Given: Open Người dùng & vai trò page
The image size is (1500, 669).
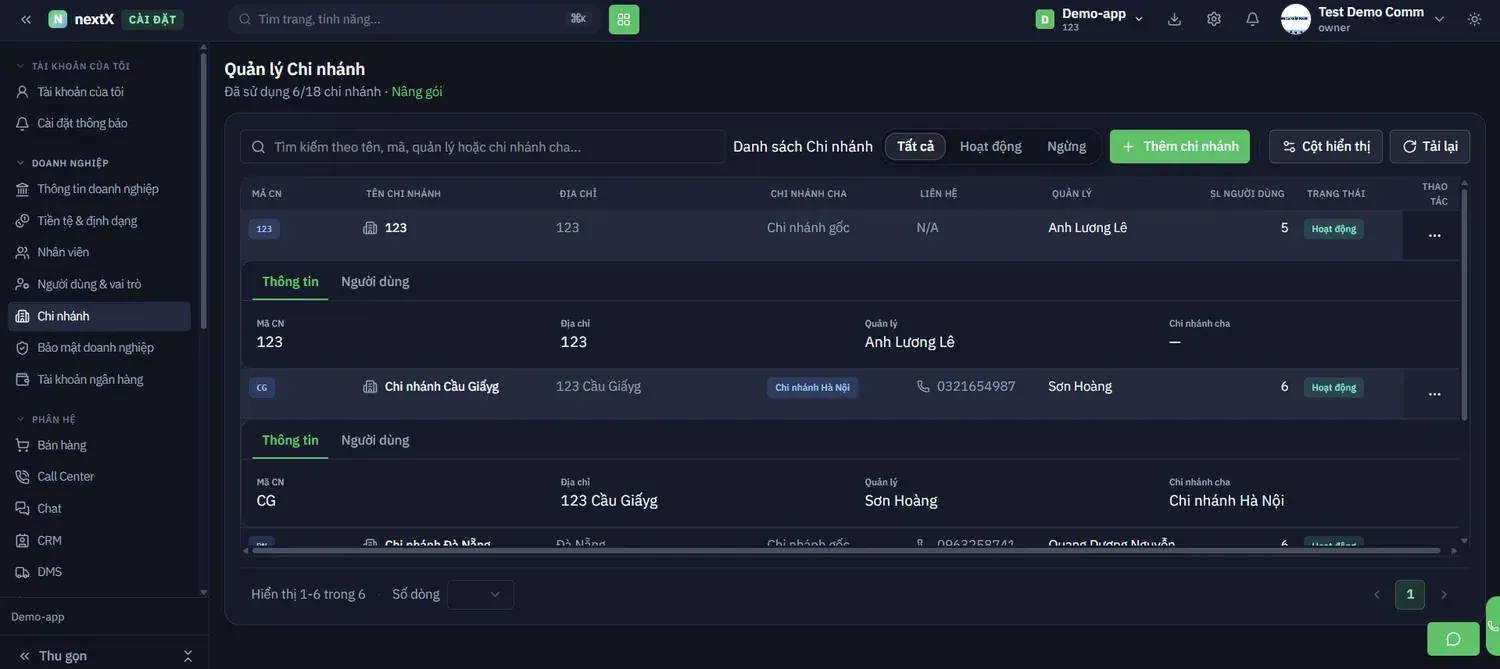Looking at the screenshot, I should tap(99, 284).
